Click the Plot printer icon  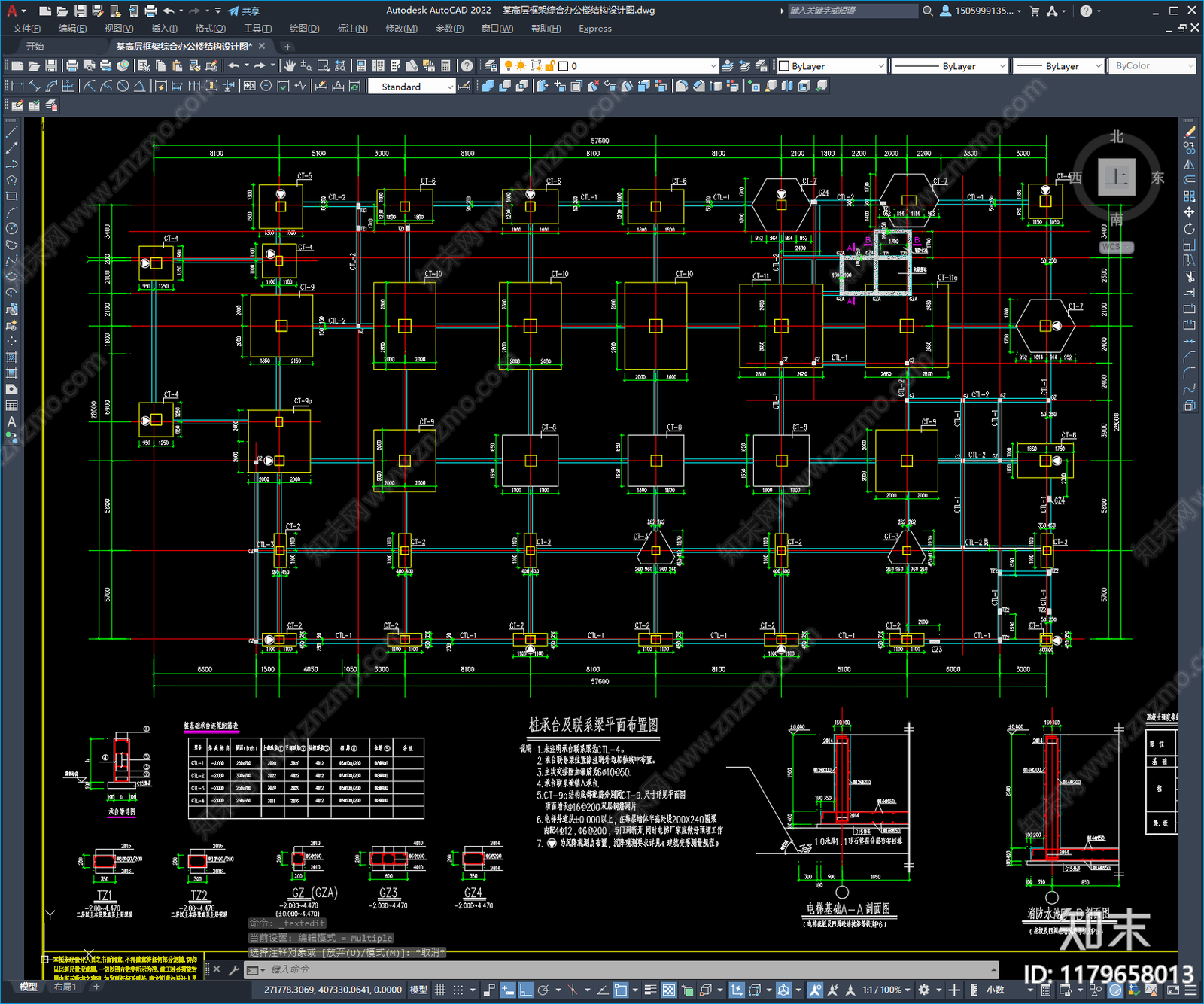pyautogui.click(x=72, y=66)
